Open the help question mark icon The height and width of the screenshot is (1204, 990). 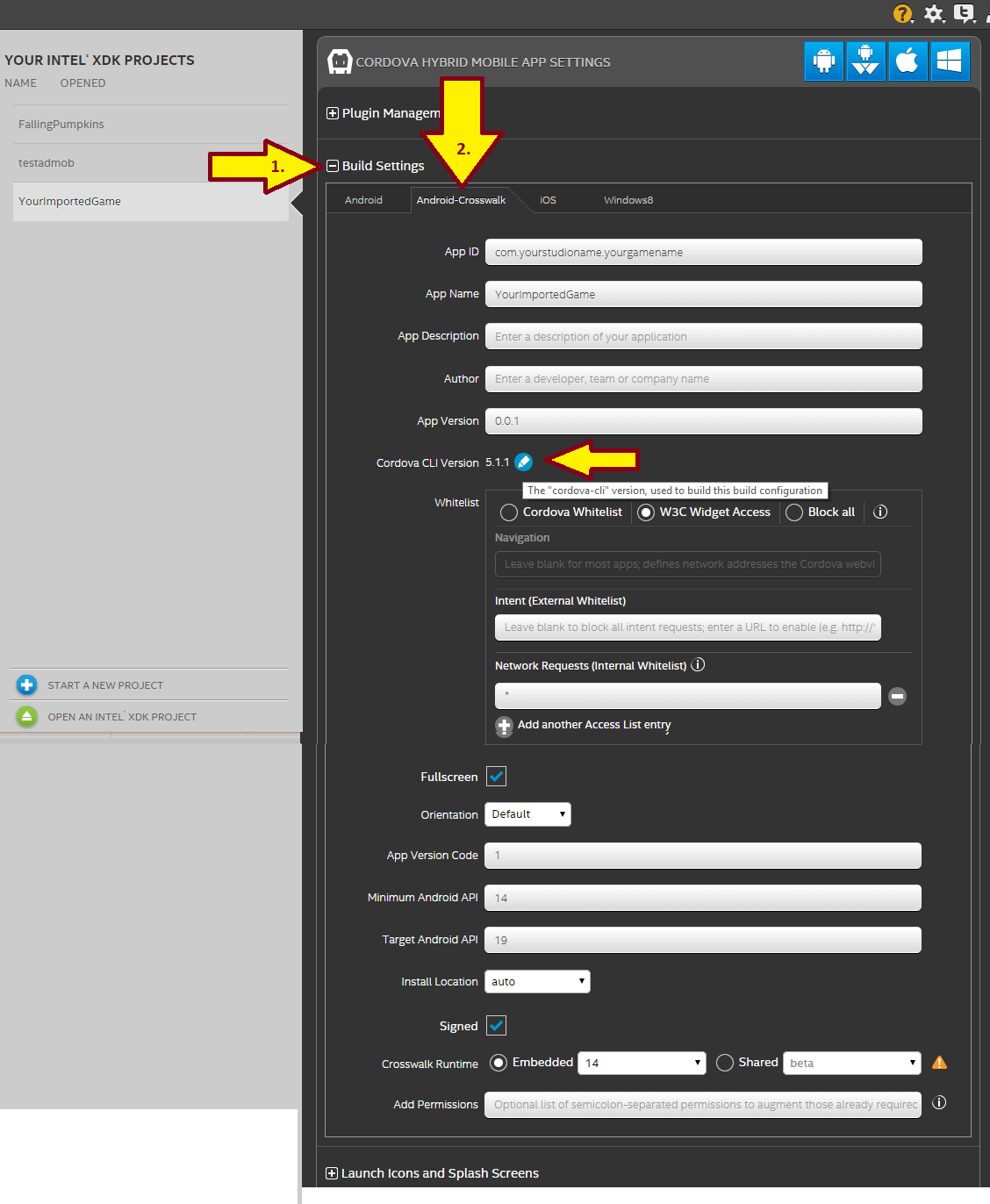click(902, 14)
